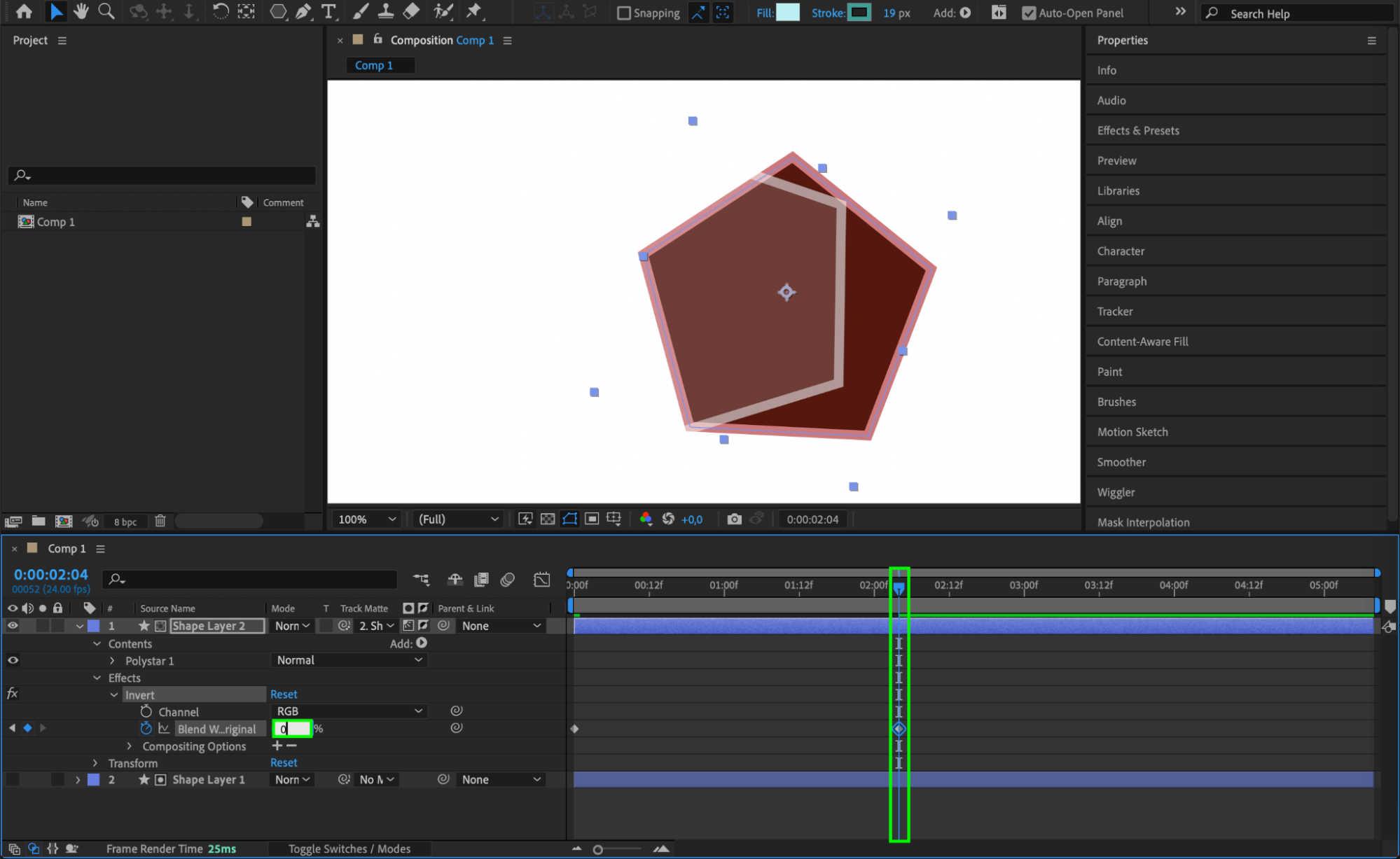Open the 100% magnification dropdown
The image size is (1400, 859).
[x=367, y=519]
